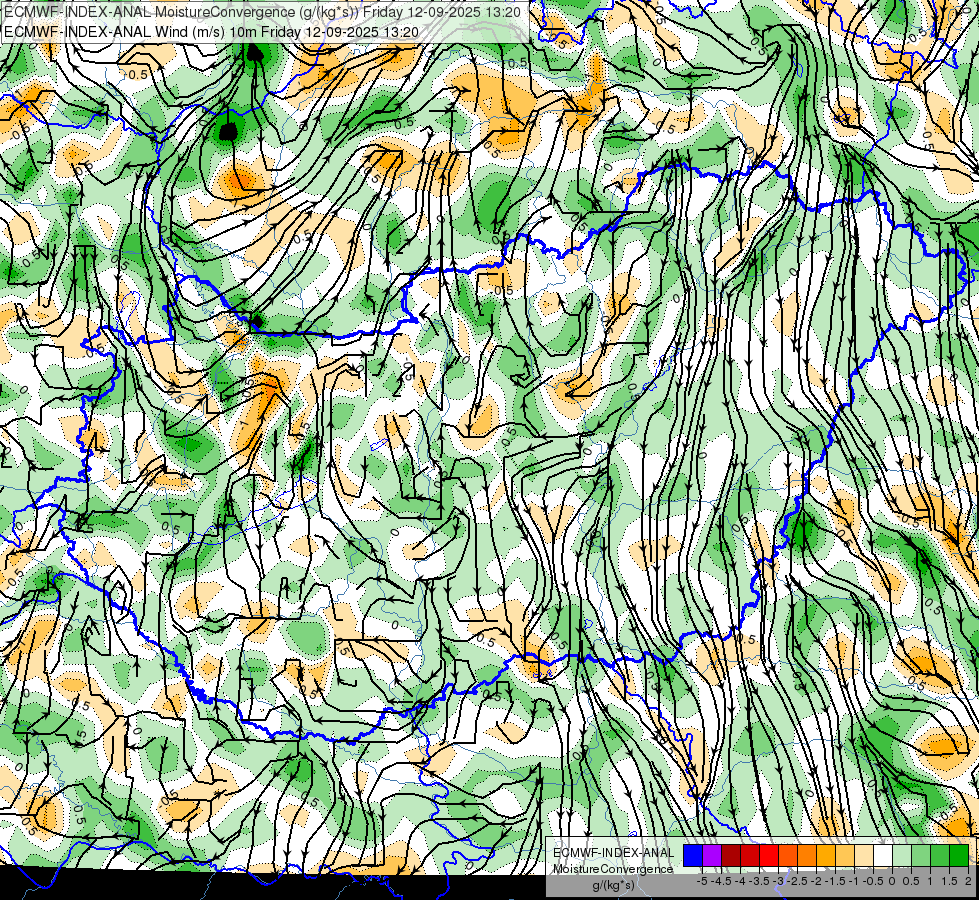
Task: Click the palest green legend swatch
Action: (x=902, y=855)
